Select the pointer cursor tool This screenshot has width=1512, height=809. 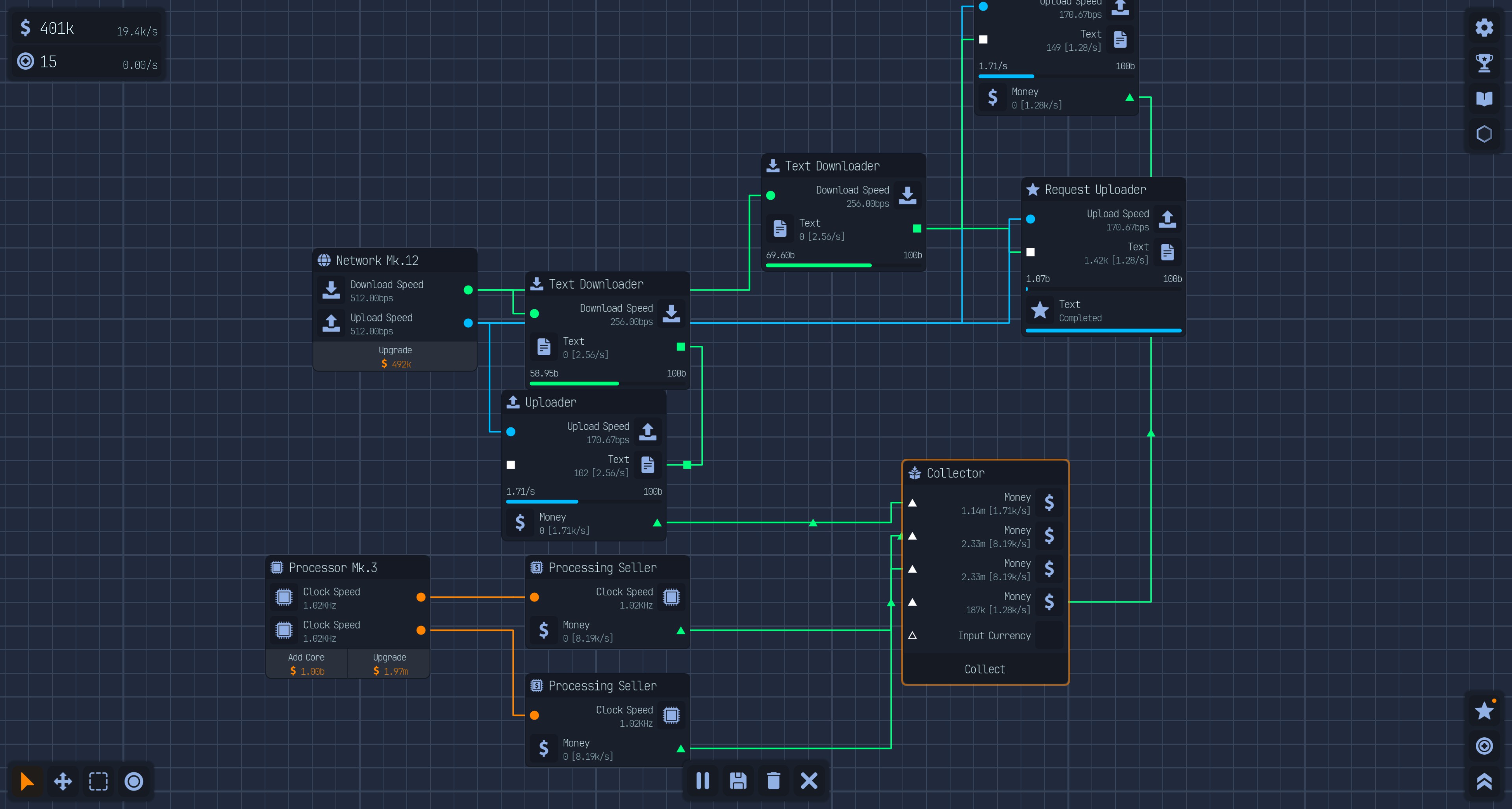tap(27, 781)
